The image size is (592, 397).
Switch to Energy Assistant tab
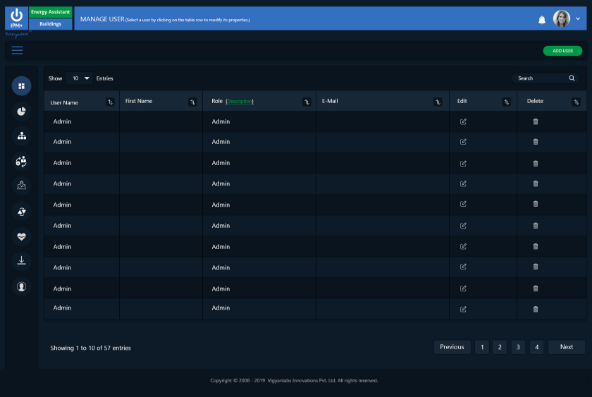click(x=51, y=12)
